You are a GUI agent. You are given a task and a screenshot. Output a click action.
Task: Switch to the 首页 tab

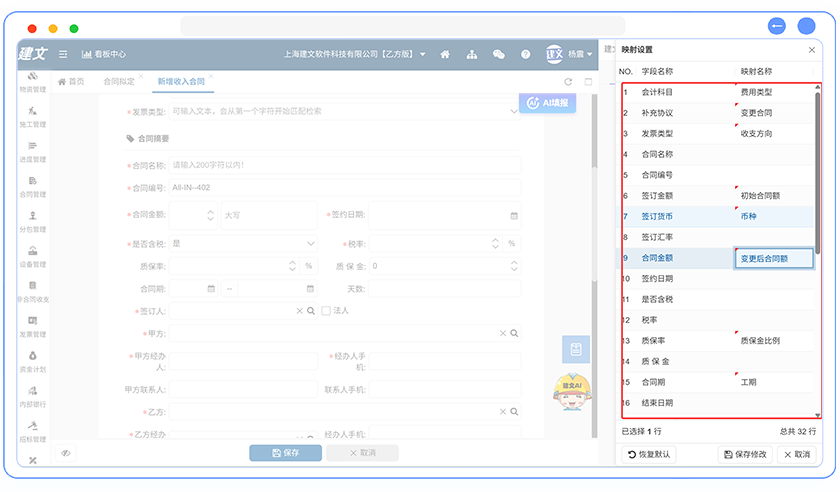point(71,82)
